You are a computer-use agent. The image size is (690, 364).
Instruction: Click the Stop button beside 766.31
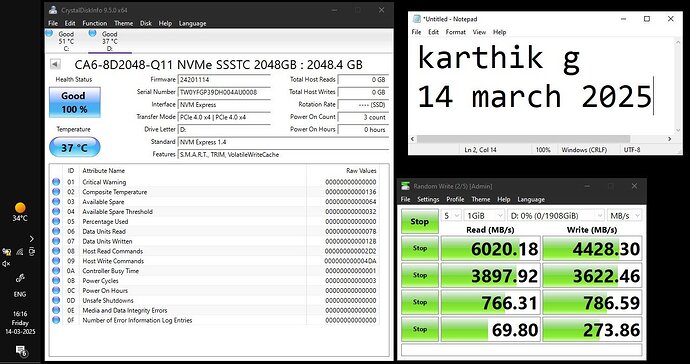click(420, 302)
